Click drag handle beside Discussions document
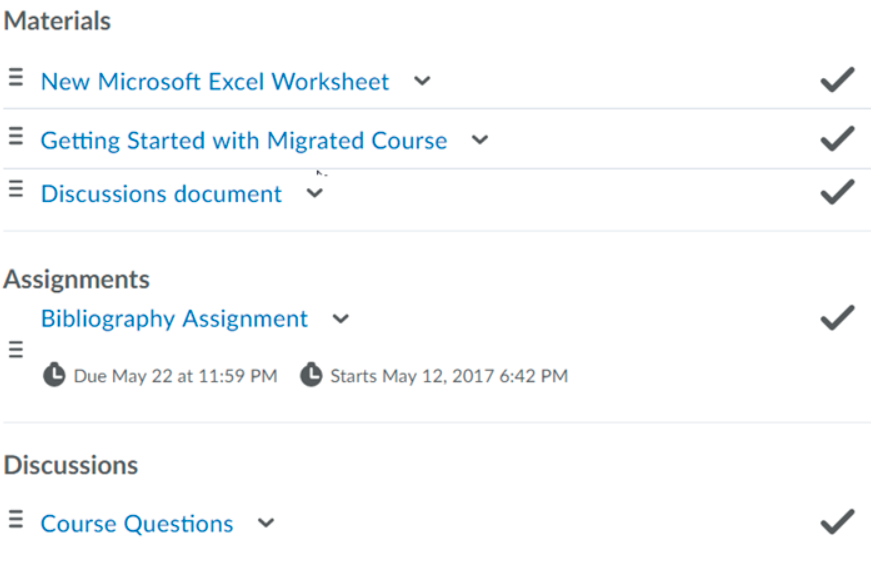Screen dimensions: 871x562 pos(16,189)
